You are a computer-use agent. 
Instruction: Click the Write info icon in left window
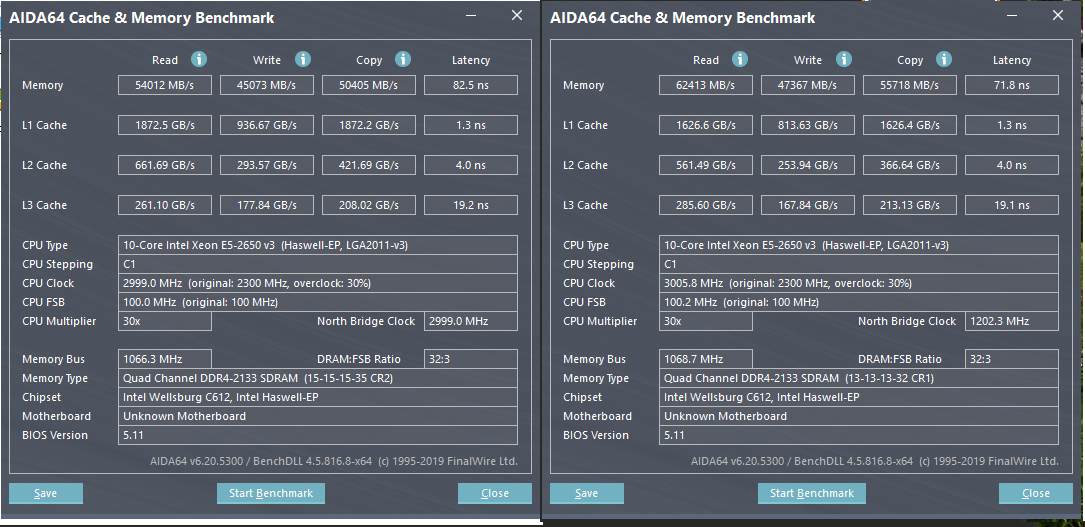tap(303, 60)
